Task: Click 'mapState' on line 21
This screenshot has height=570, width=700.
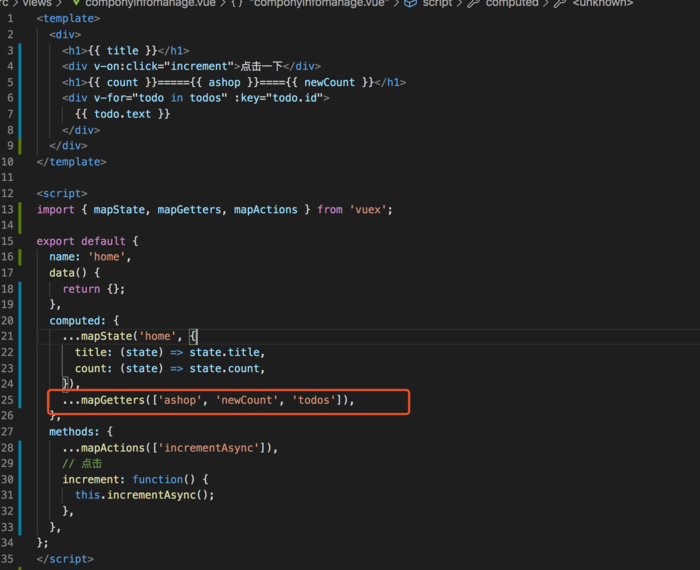Action: click(106, 336)
